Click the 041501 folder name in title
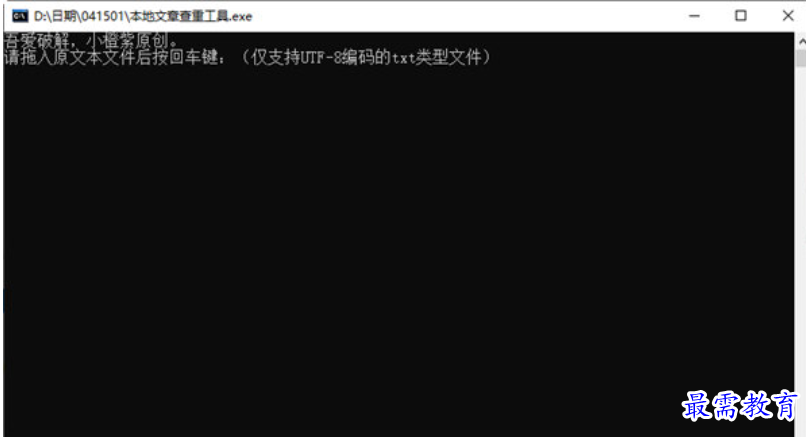This screenshot has height=437, width=806. pyautogui.click(x=103, y=16)
